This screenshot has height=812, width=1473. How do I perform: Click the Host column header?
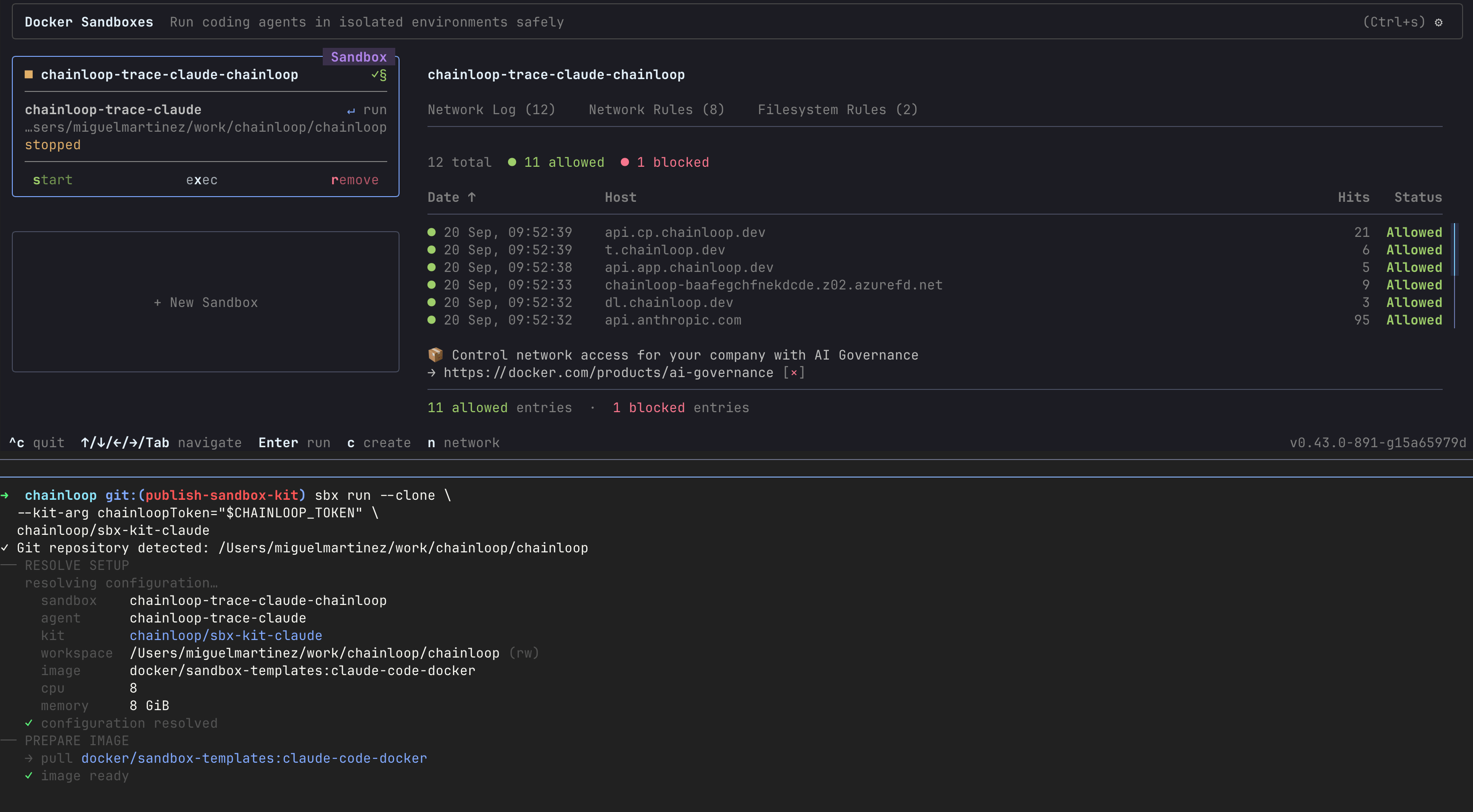[x=620, y=197]
